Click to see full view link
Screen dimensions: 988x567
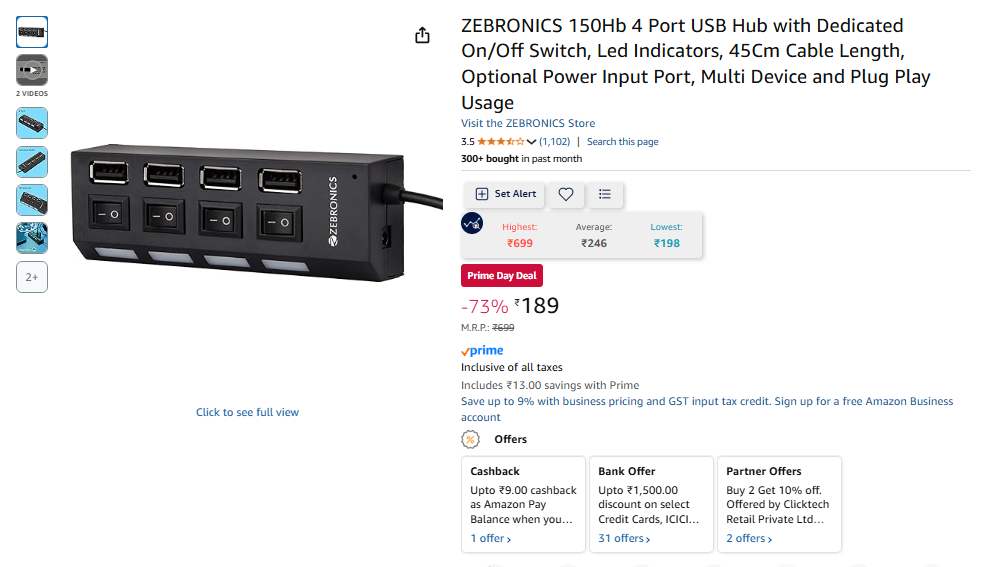coord(247,412)
